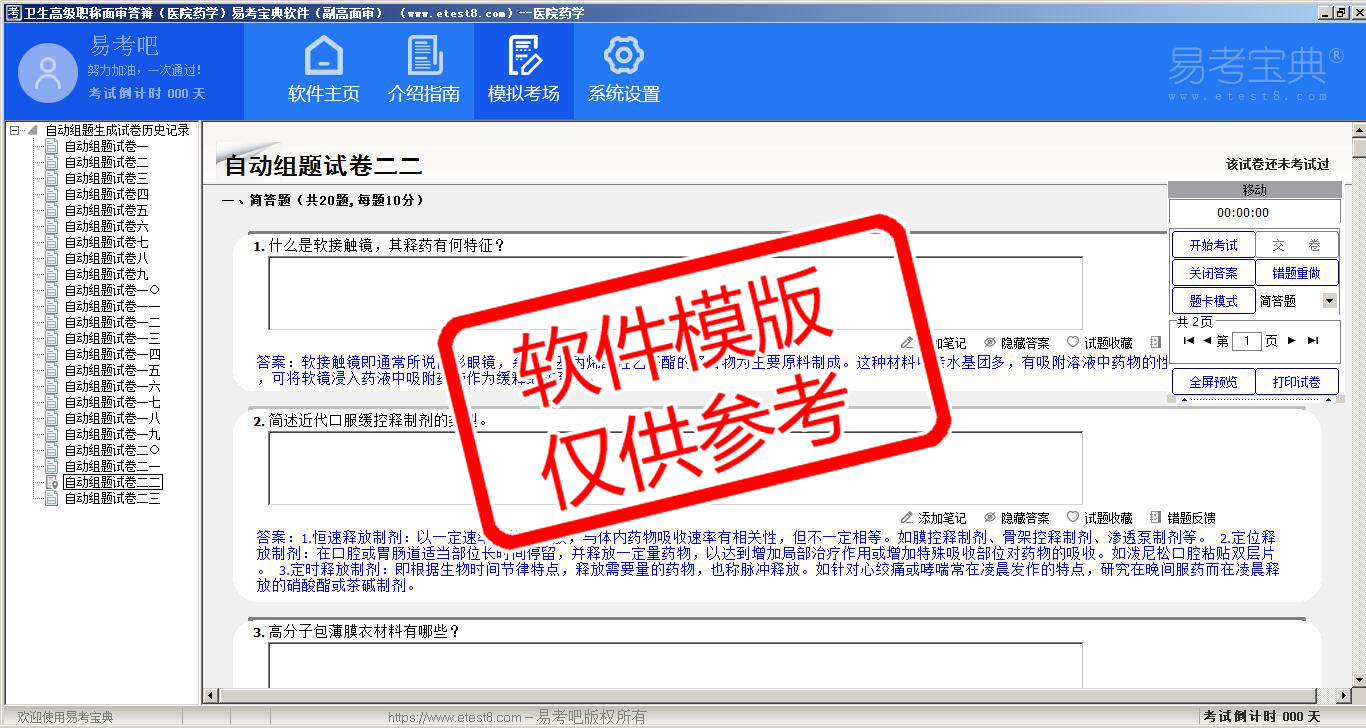Click the answer box for question 2

coord(675,468)
